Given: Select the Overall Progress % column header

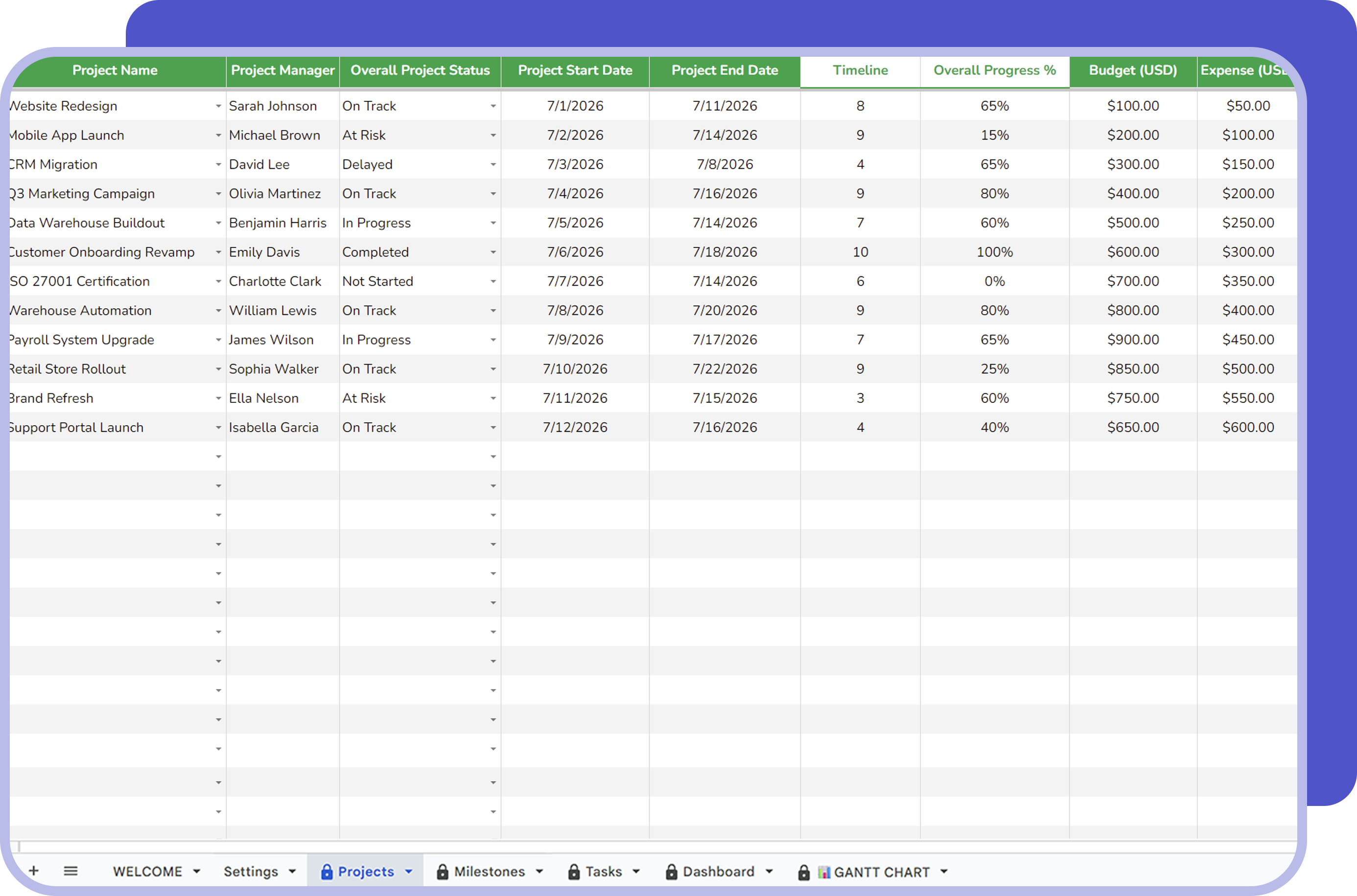Looking at the screenshot, I should pos(995,71).
